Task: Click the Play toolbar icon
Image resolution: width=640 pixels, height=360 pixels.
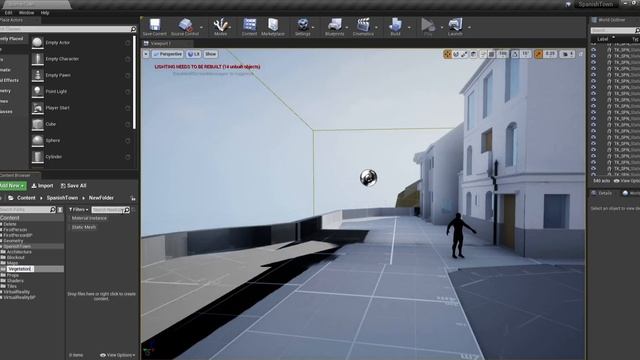Action: tap(428, 25)
